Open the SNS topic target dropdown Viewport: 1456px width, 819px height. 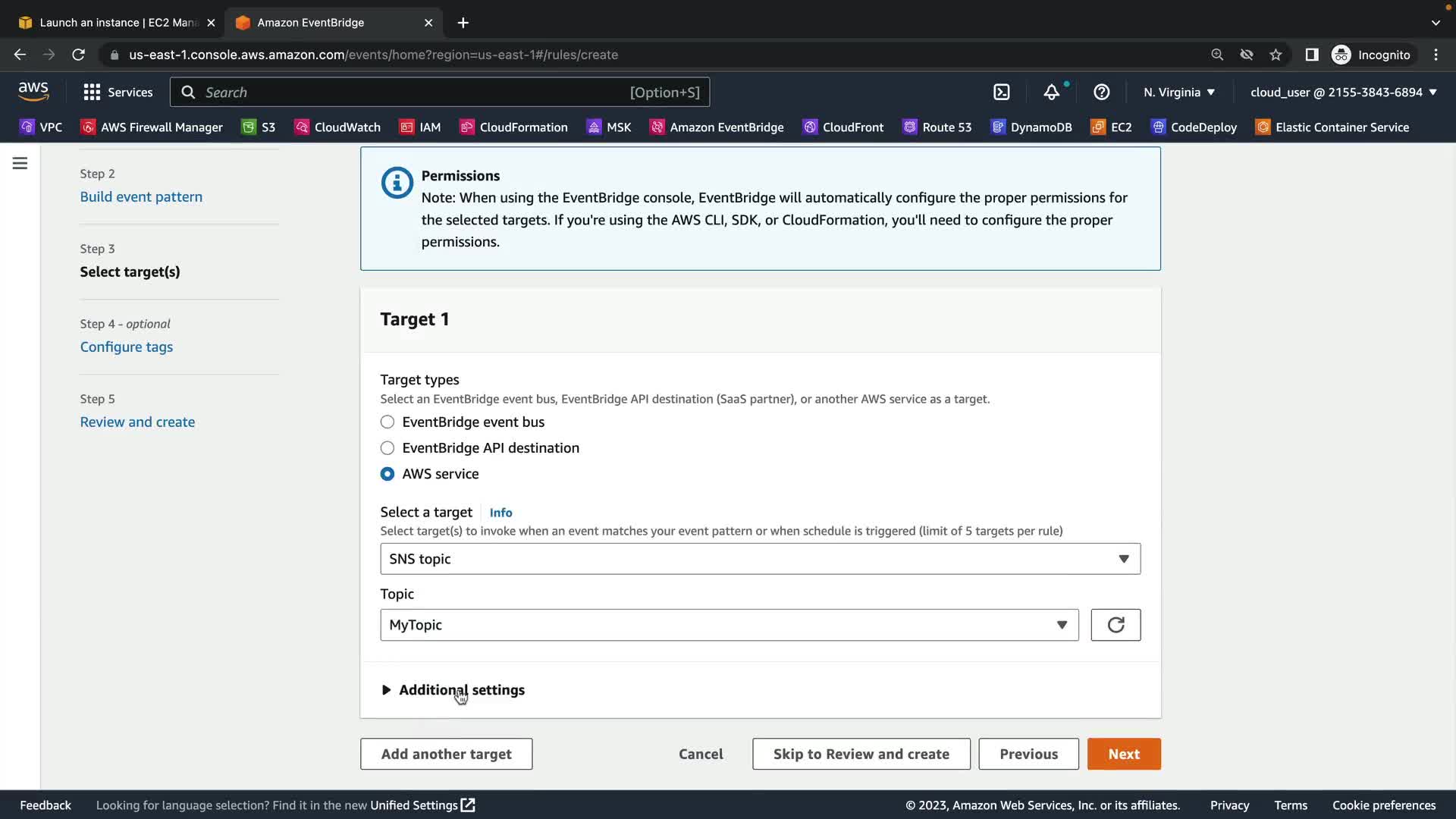760,559
